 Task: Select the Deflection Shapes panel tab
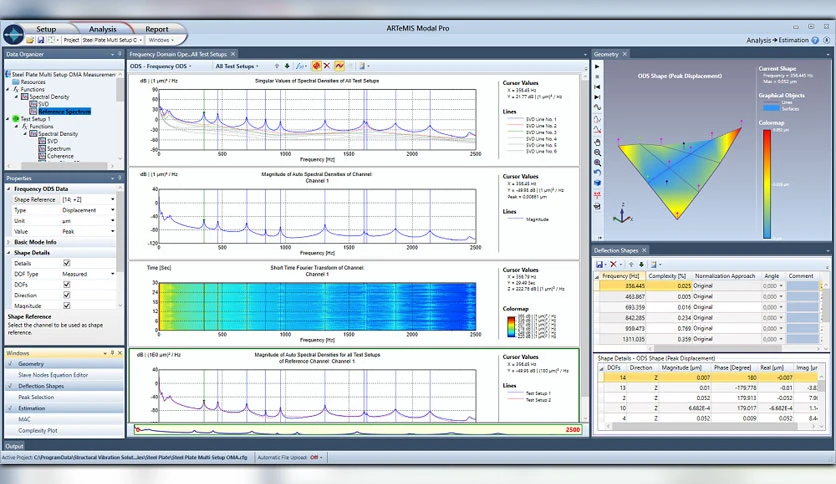pos(616,251)
